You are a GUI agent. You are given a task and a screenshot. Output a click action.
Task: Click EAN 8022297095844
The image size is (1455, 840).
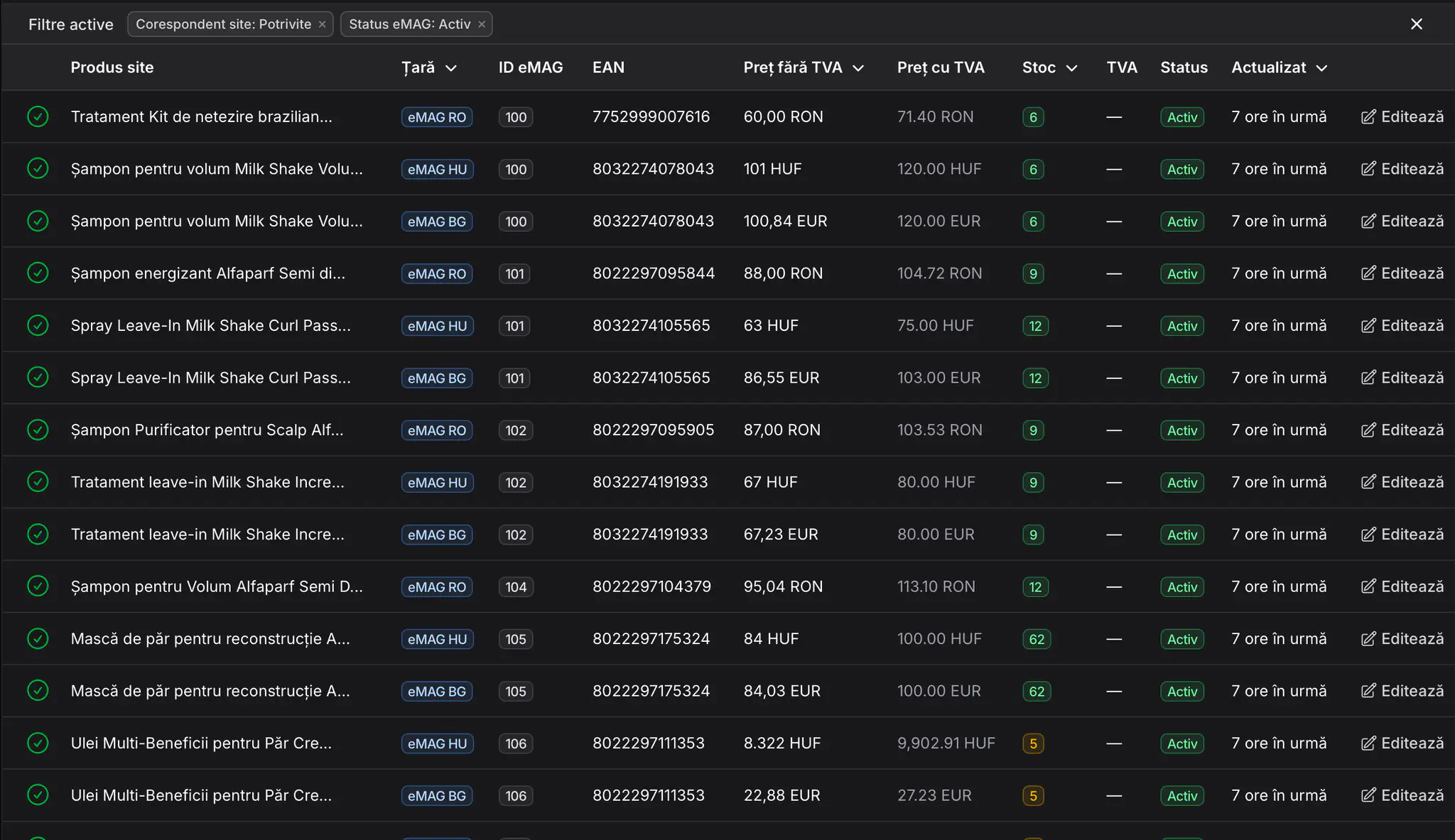pos(654,273)
